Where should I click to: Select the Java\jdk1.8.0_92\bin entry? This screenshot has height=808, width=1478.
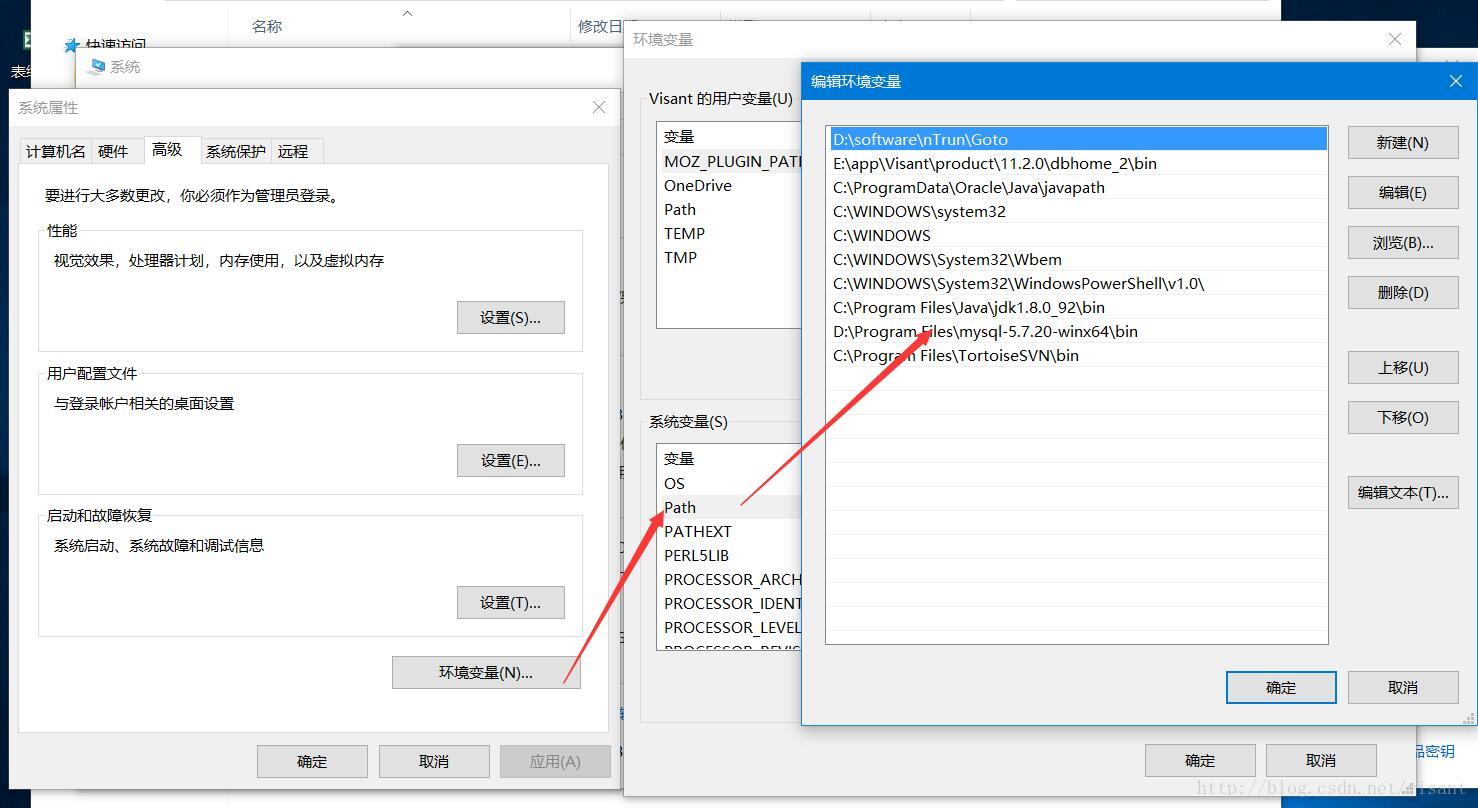click(1077, 307)
